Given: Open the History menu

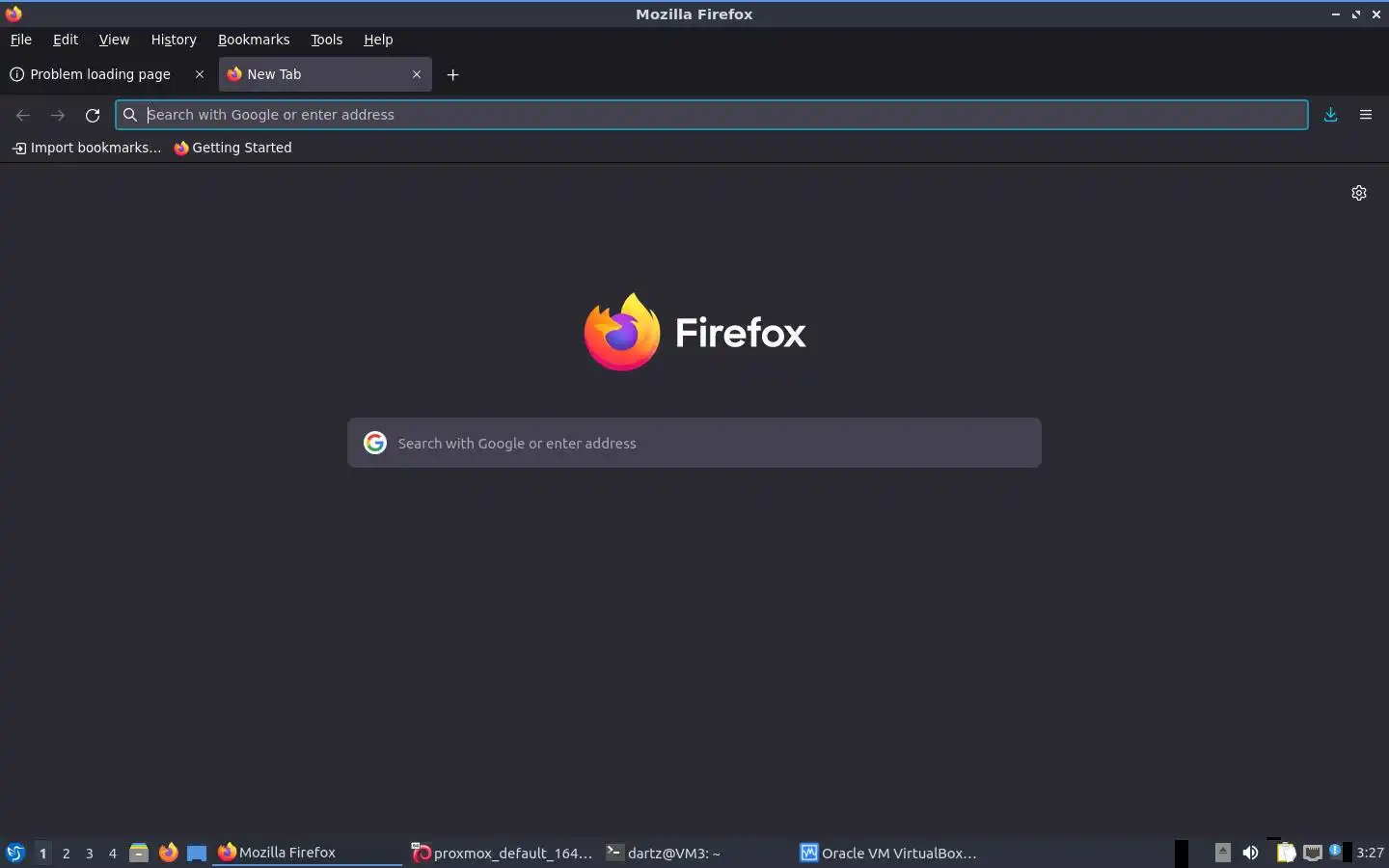Looking at the screenshot, I should (174, 40).
